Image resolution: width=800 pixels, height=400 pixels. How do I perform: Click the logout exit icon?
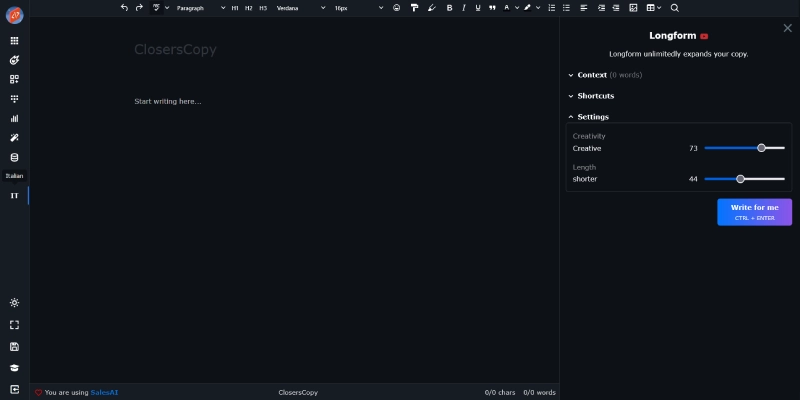point(14,390)
